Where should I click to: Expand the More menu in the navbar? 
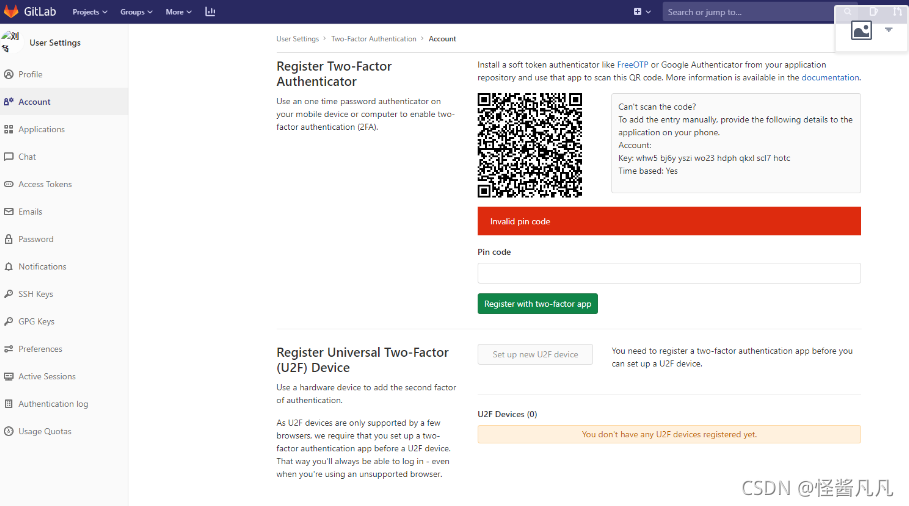179,12
